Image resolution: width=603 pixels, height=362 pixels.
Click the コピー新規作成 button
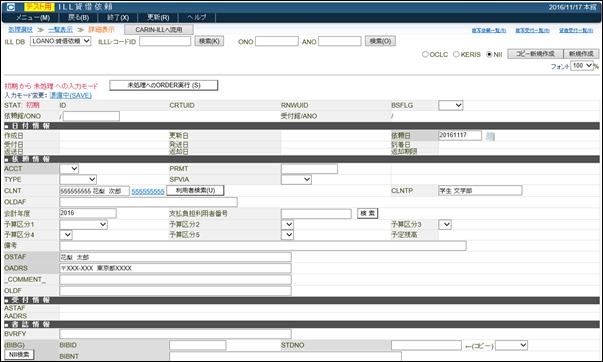pyautogui.click(x=535, y=54)
